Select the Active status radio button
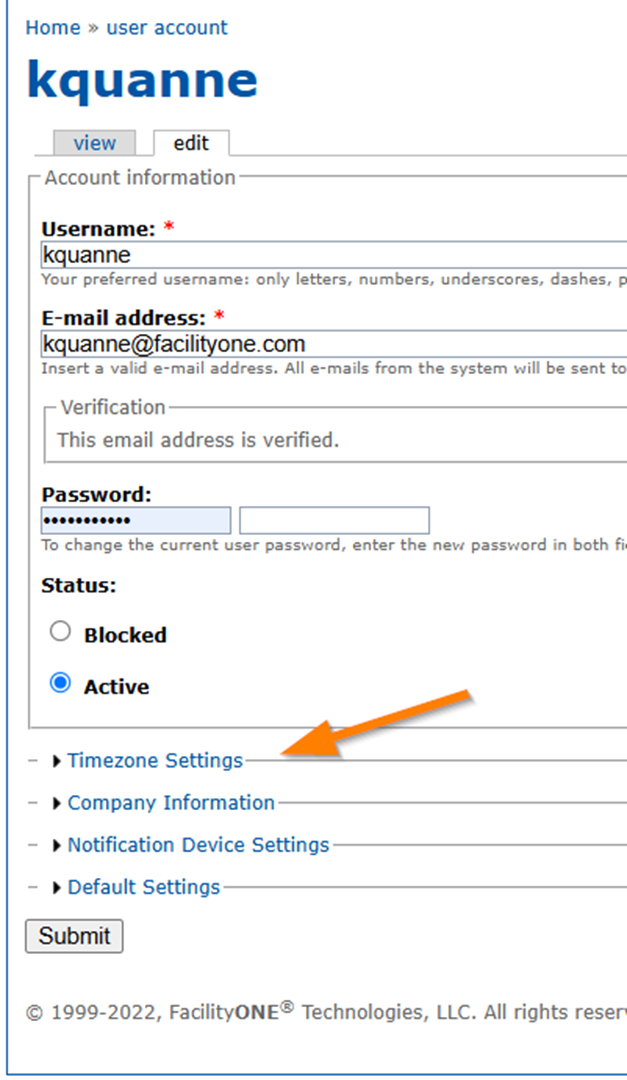 (x=60, y=683)
